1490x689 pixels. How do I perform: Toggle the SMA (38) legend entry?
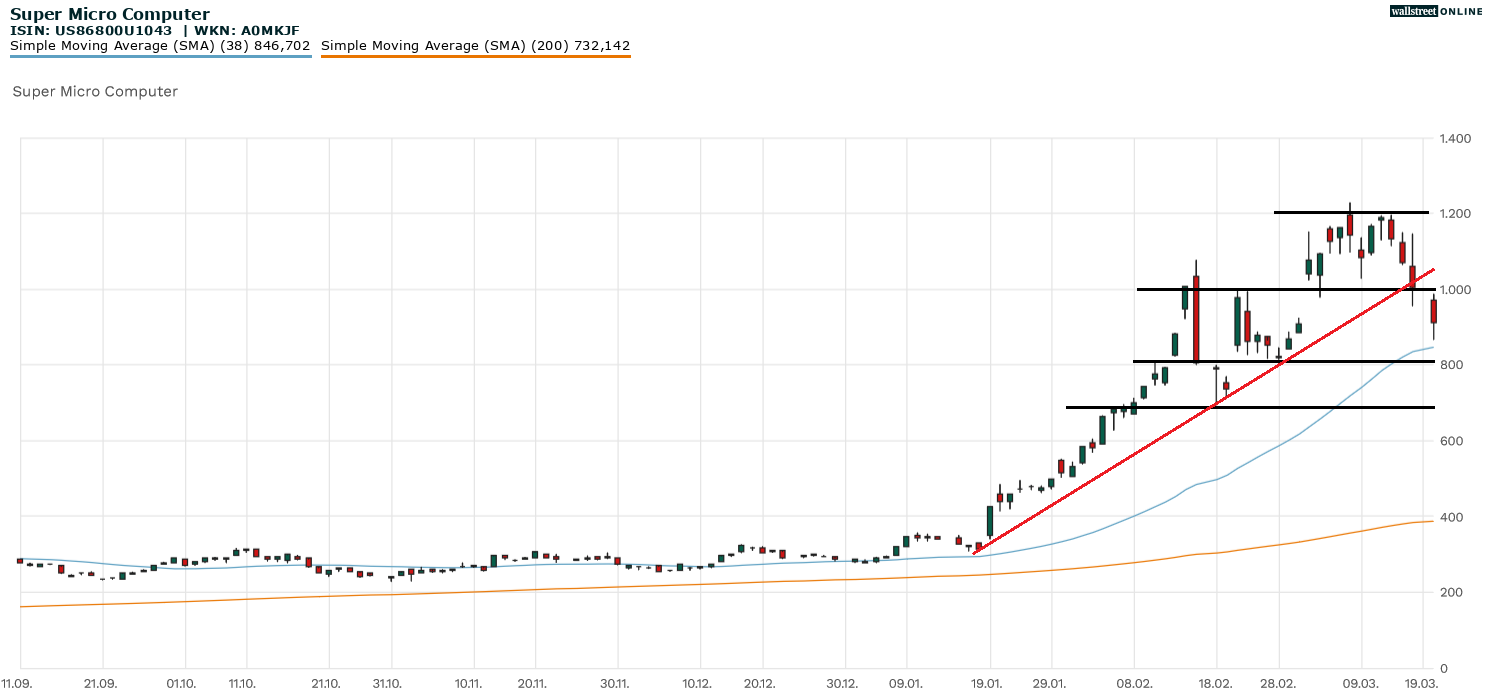point(160,45)
